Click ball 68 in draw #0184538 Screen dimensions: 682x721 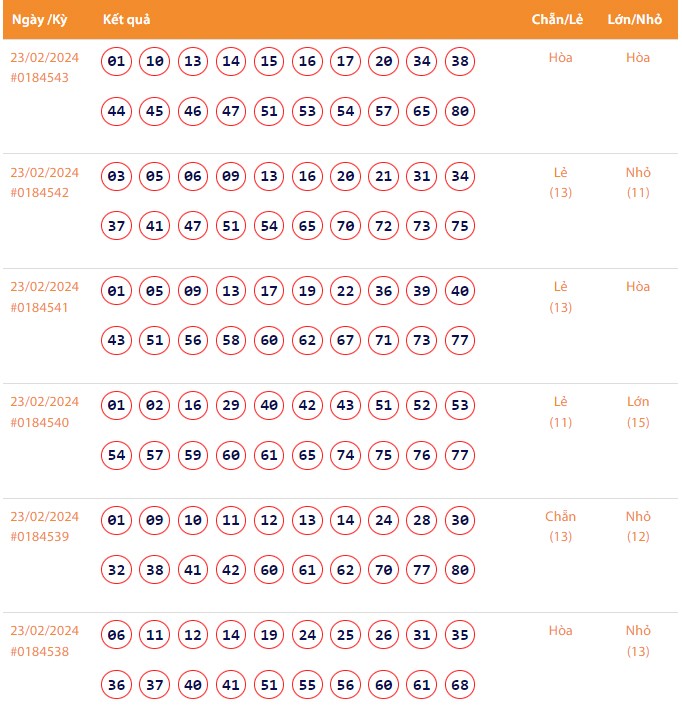(460, 685)
